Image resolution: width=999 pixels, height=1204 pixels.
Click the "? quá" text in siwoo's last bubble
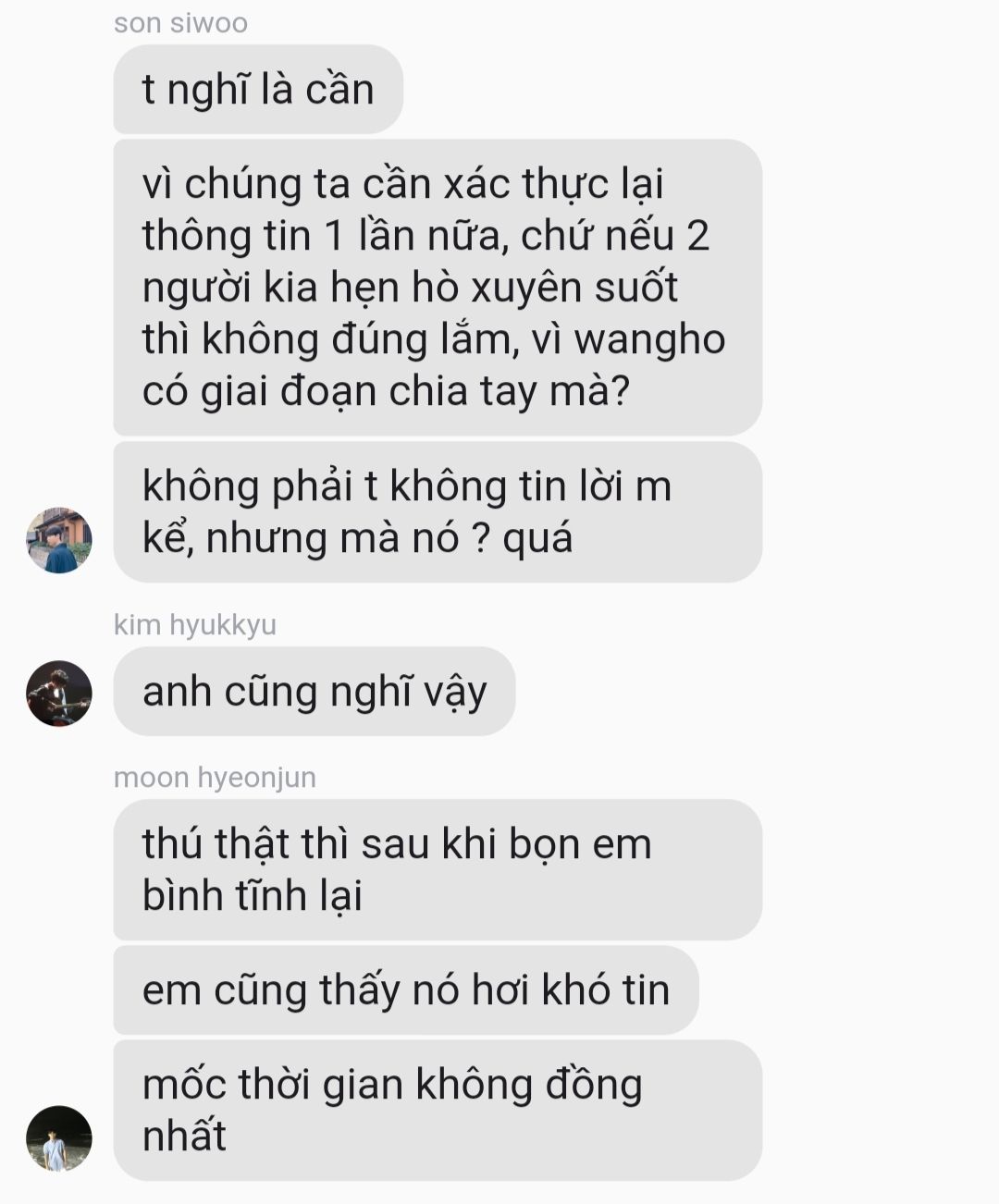522,538
